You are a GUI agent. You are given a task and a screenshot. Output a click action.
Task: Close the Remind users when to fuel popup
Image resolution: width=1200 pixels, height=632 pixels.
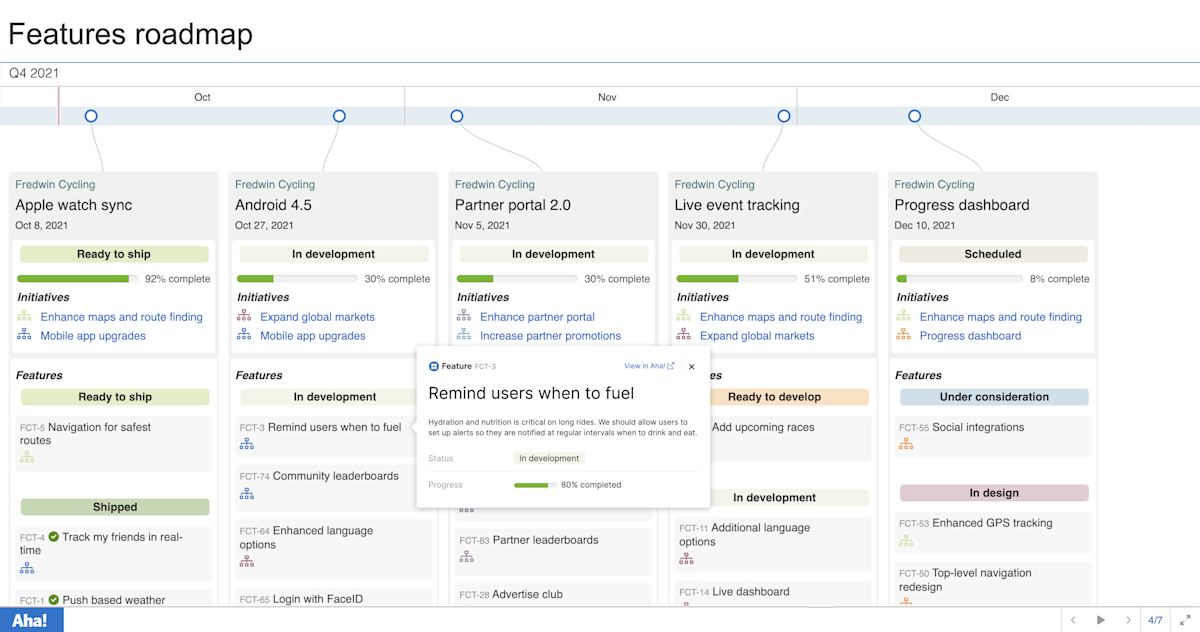pyautogui.click(x=691, y=366)
